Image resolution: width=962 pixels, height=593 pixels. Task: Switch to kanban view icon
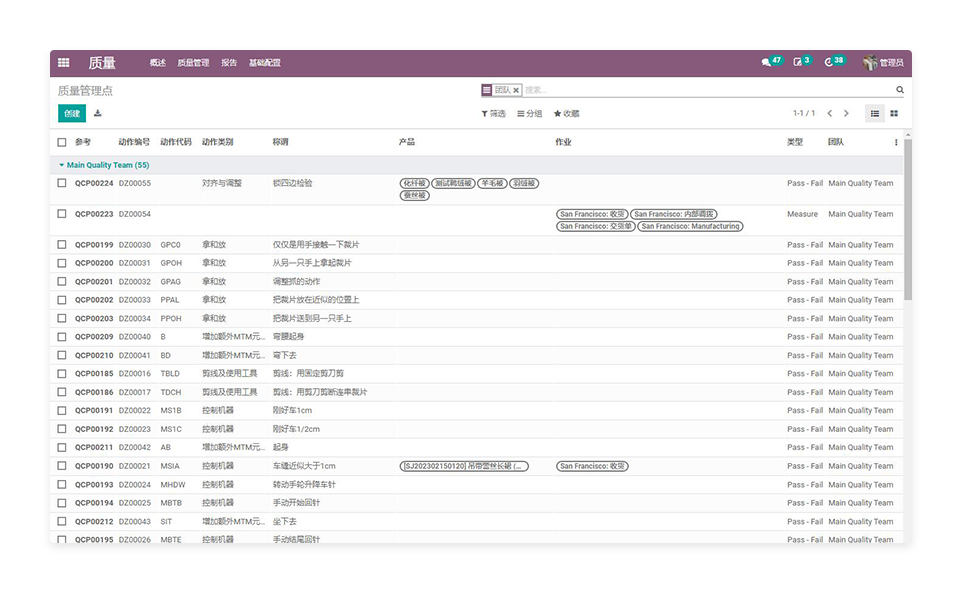(x=893, y=114)
